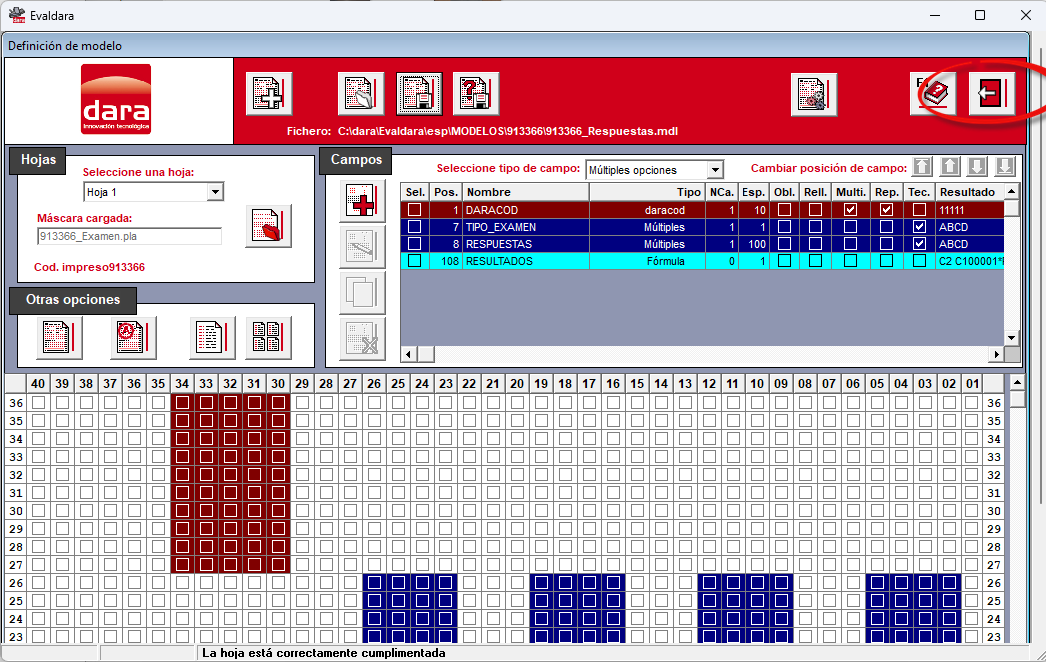Click the model settings gear icon

[x=814, y=94]
